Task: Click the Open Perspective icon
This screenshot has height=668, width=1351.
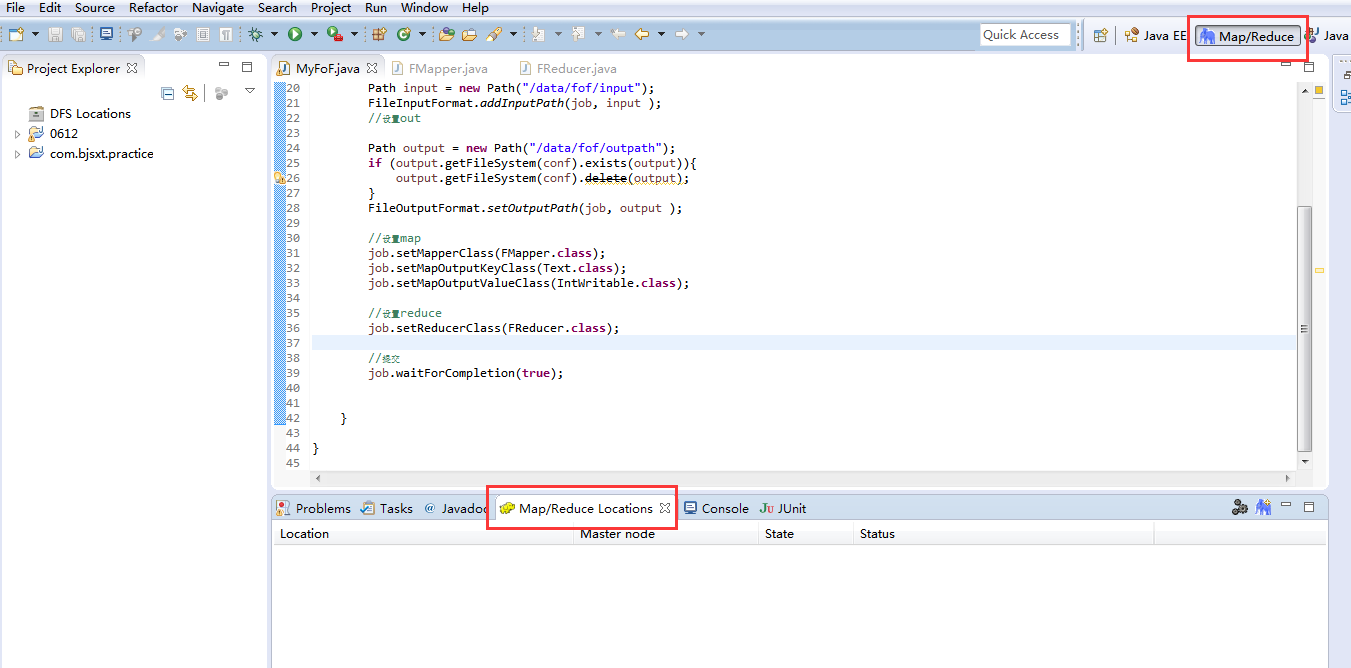Action: (1098, 34)
